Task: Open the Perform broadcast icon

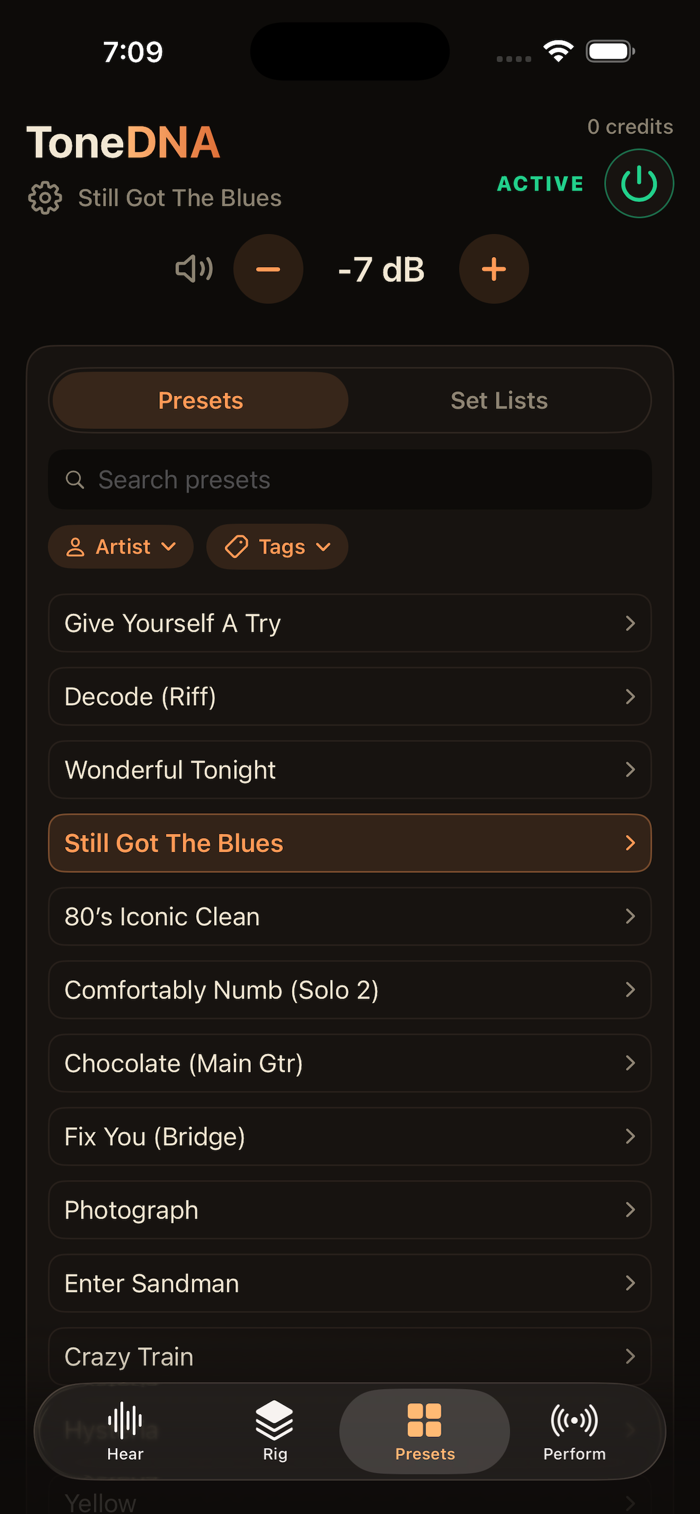Action: pyautogui.click(x=575, y=1420)
